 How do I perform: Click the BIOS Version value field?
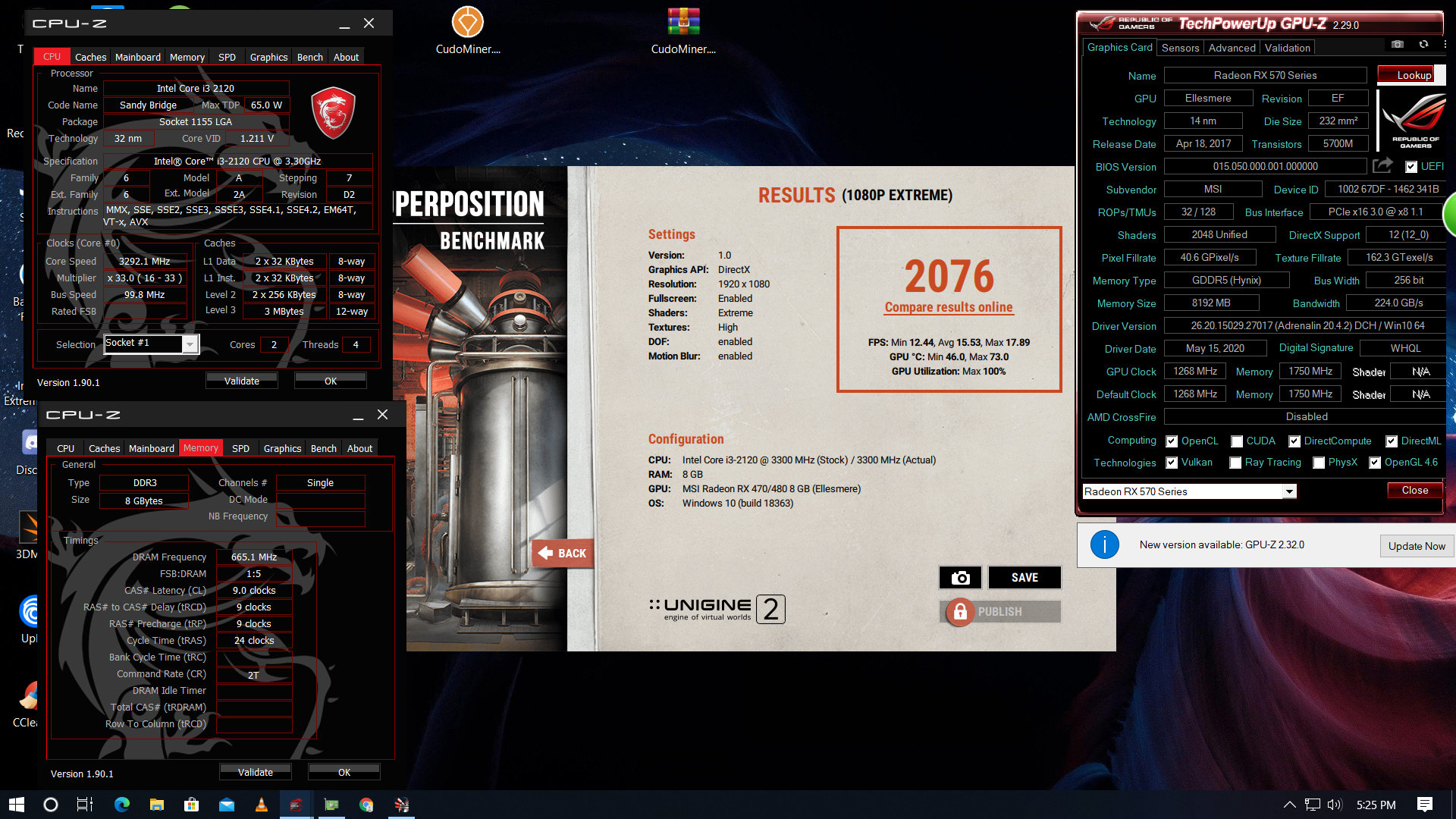1265,166
